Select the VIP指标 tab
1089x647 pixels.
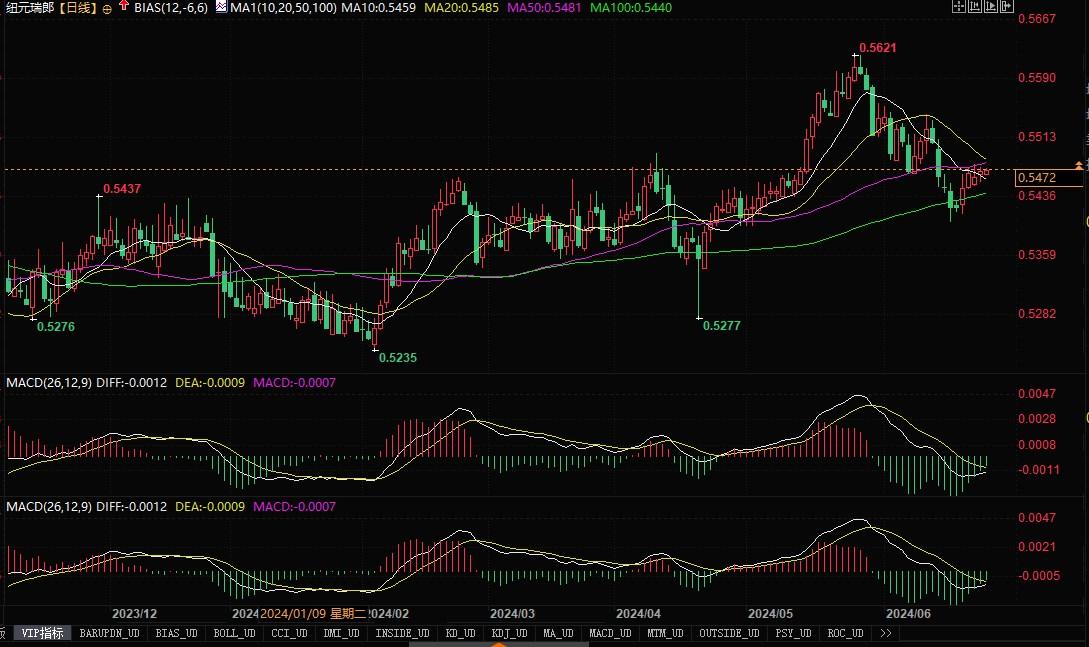click(x=42, y=633)
